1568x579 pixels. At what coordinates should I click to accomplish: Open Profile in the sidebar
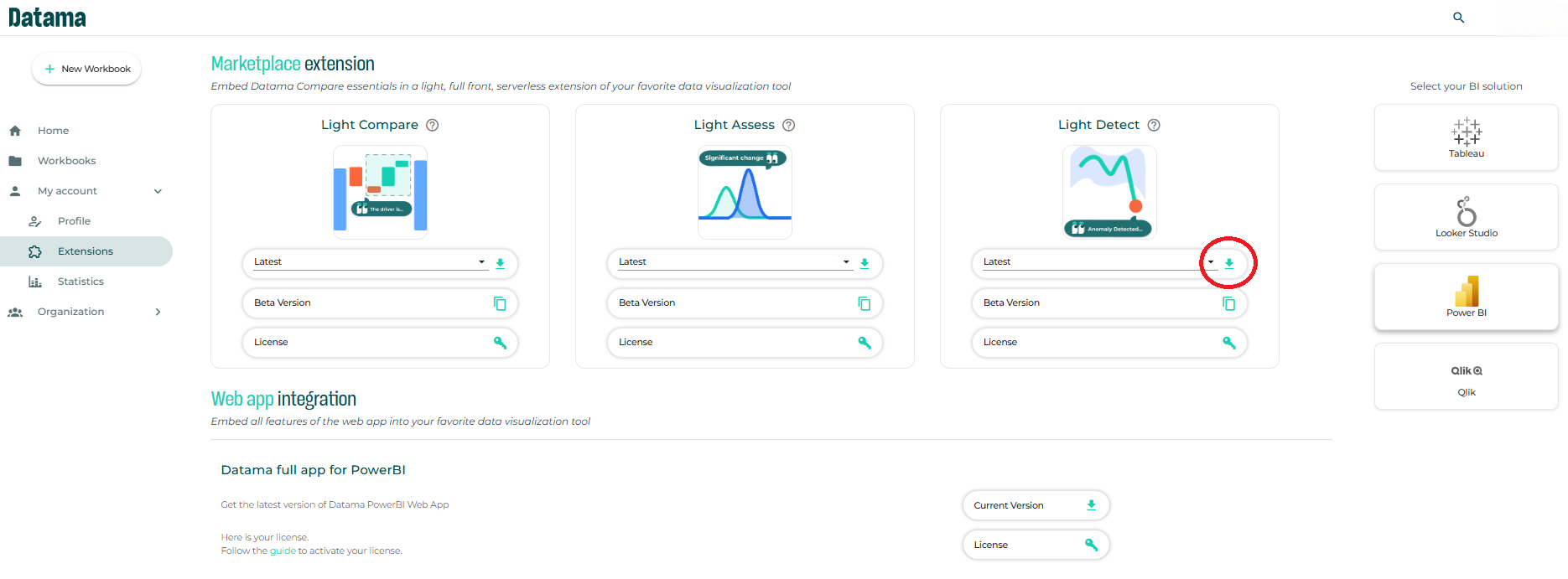tap(74, 221)
